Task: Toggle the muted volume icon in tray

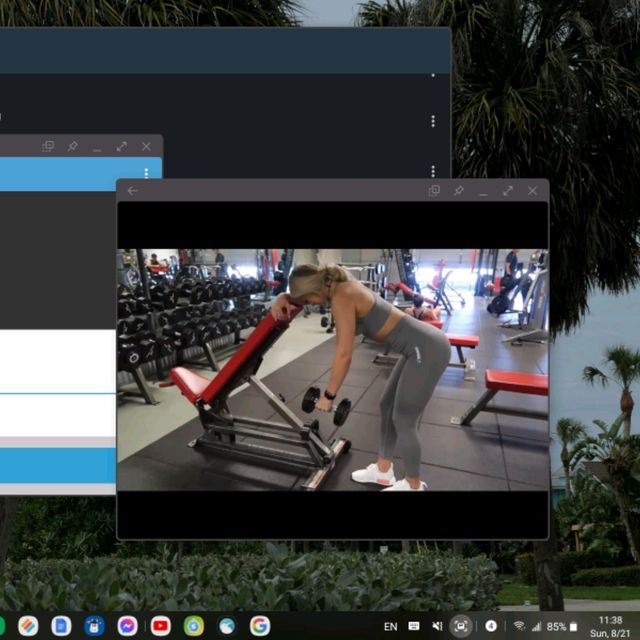Action: pyautogui.click(x=437, y=626)
